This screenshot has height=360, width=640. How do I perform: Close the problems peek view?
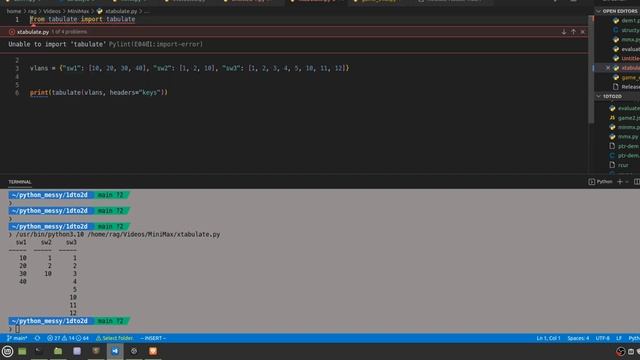click(x=583, y=32)
